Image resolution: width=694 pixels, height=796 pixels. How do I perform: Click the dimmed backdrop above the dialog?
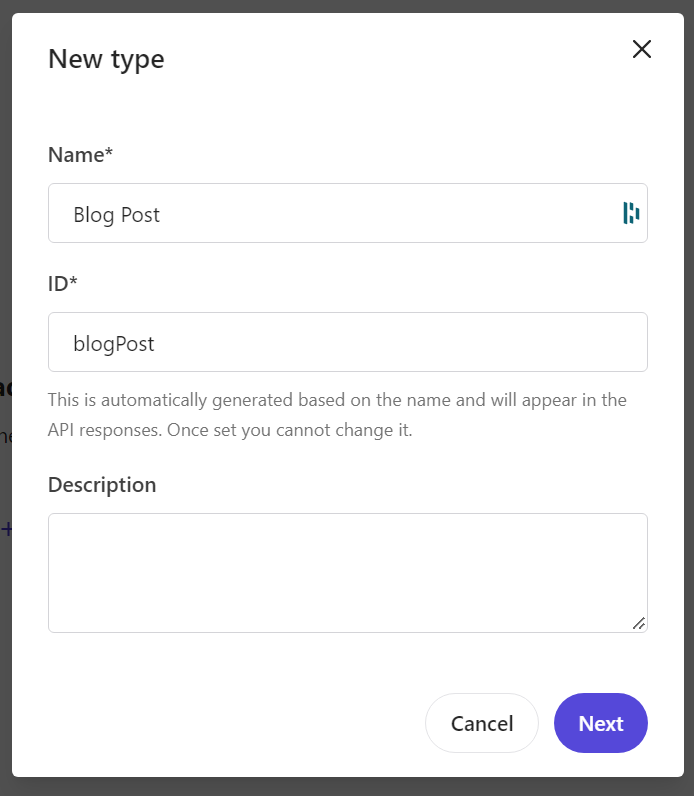(347, 5)
